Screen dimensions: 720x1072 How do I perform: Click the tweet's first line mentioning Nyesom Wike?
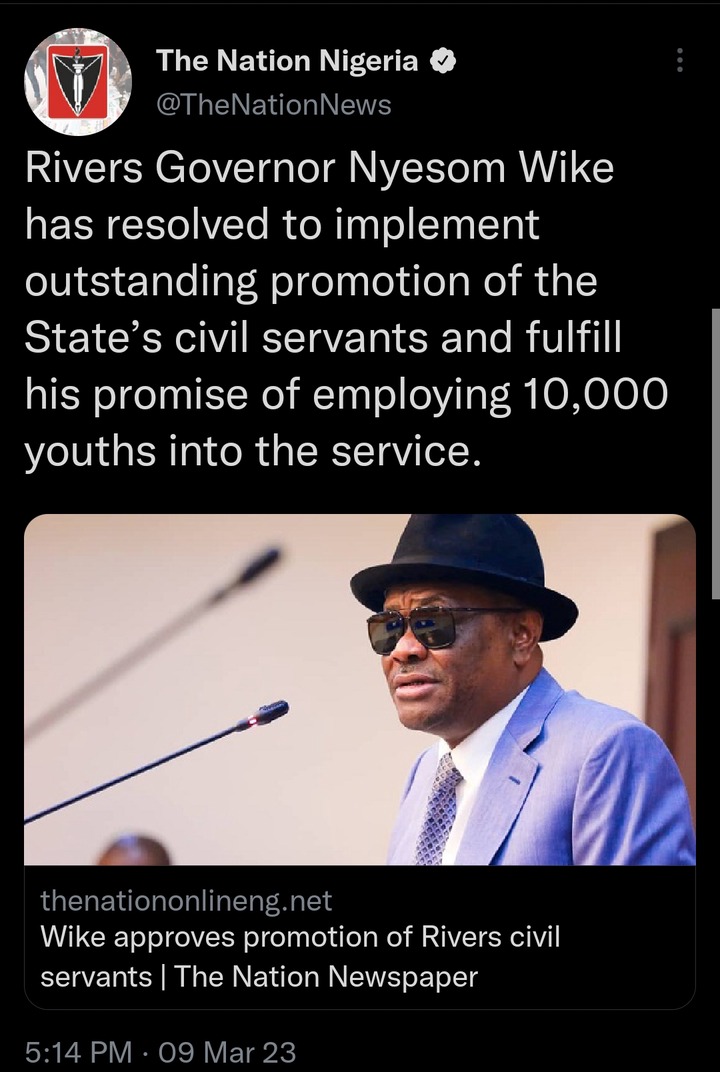coord(319,170)
